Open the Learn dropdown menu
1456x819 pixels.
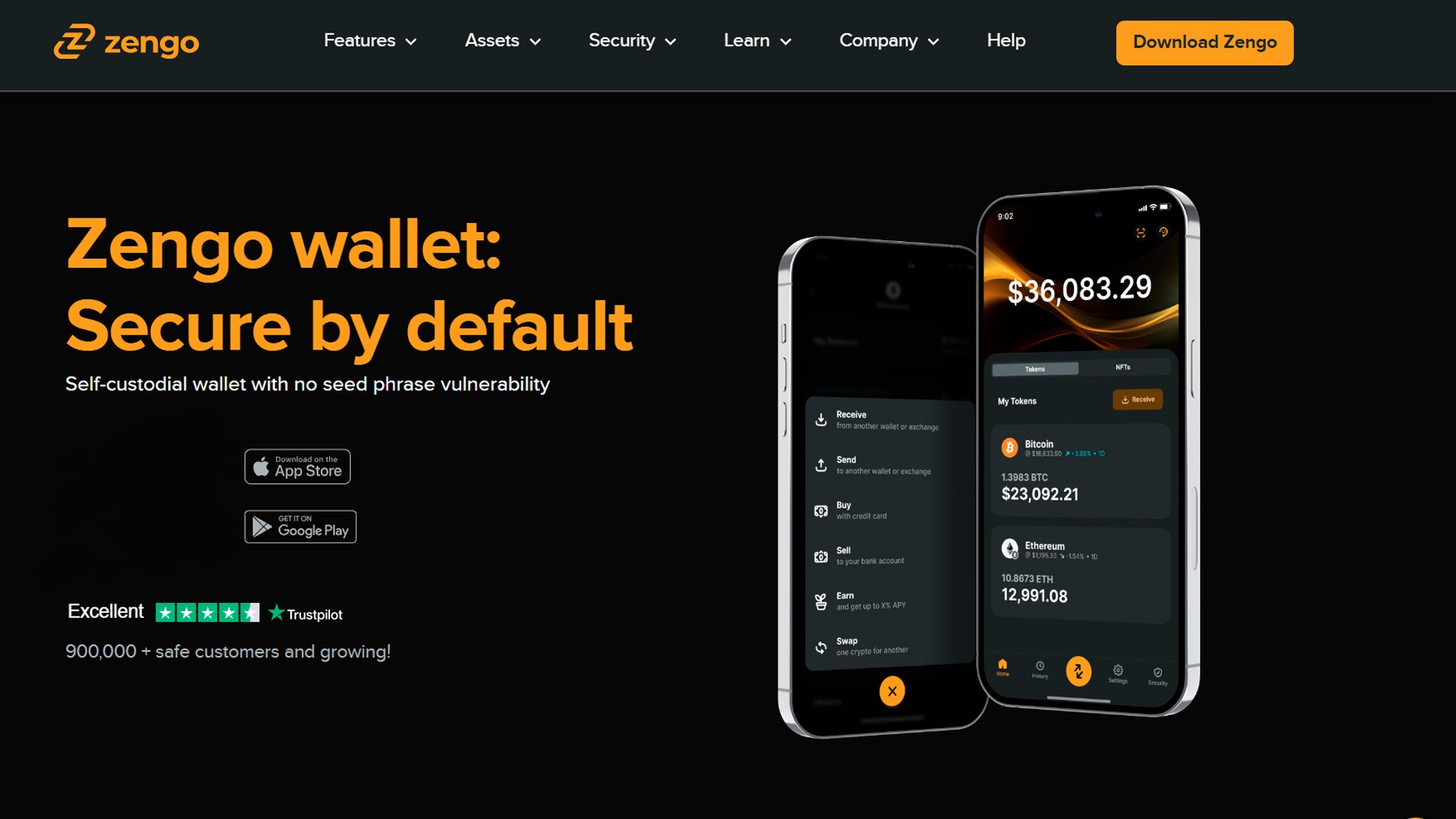(757, 41)
